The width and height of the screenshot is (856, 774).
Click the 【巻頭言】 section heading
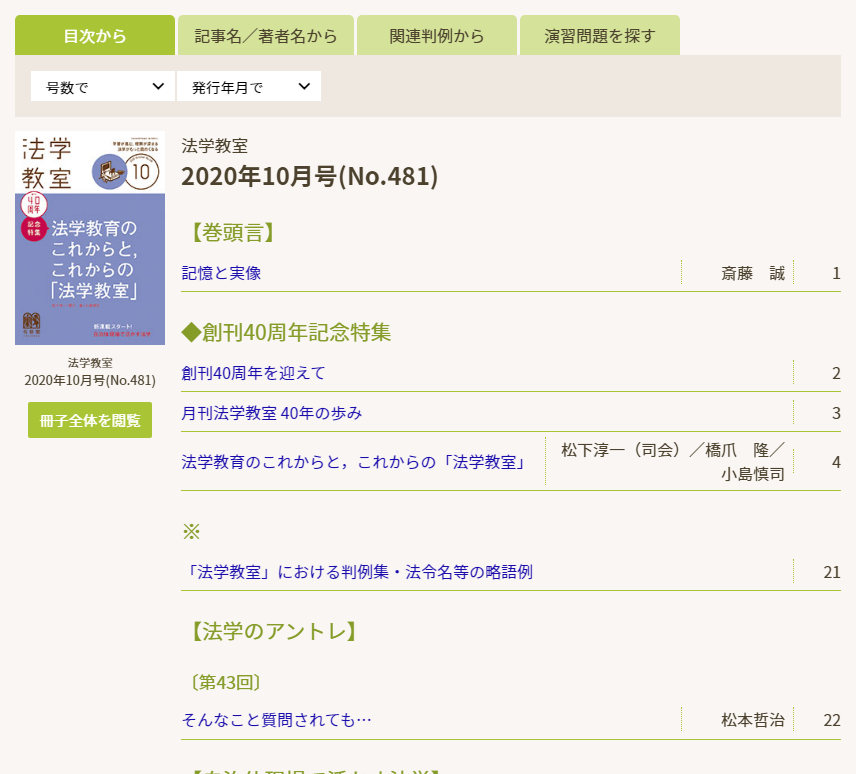[233, 233]
